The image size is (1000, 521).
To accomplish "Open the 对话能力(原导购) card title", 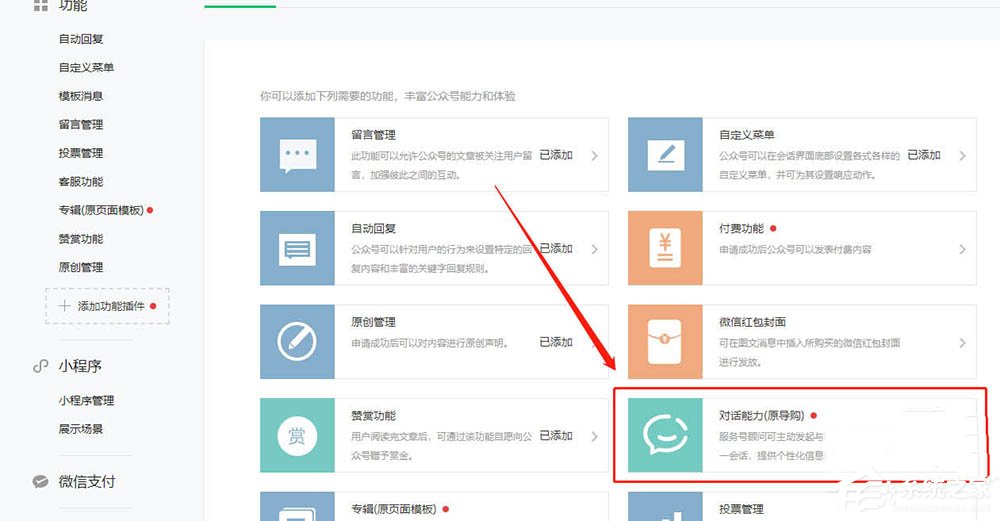I will (x=761, y=416).
